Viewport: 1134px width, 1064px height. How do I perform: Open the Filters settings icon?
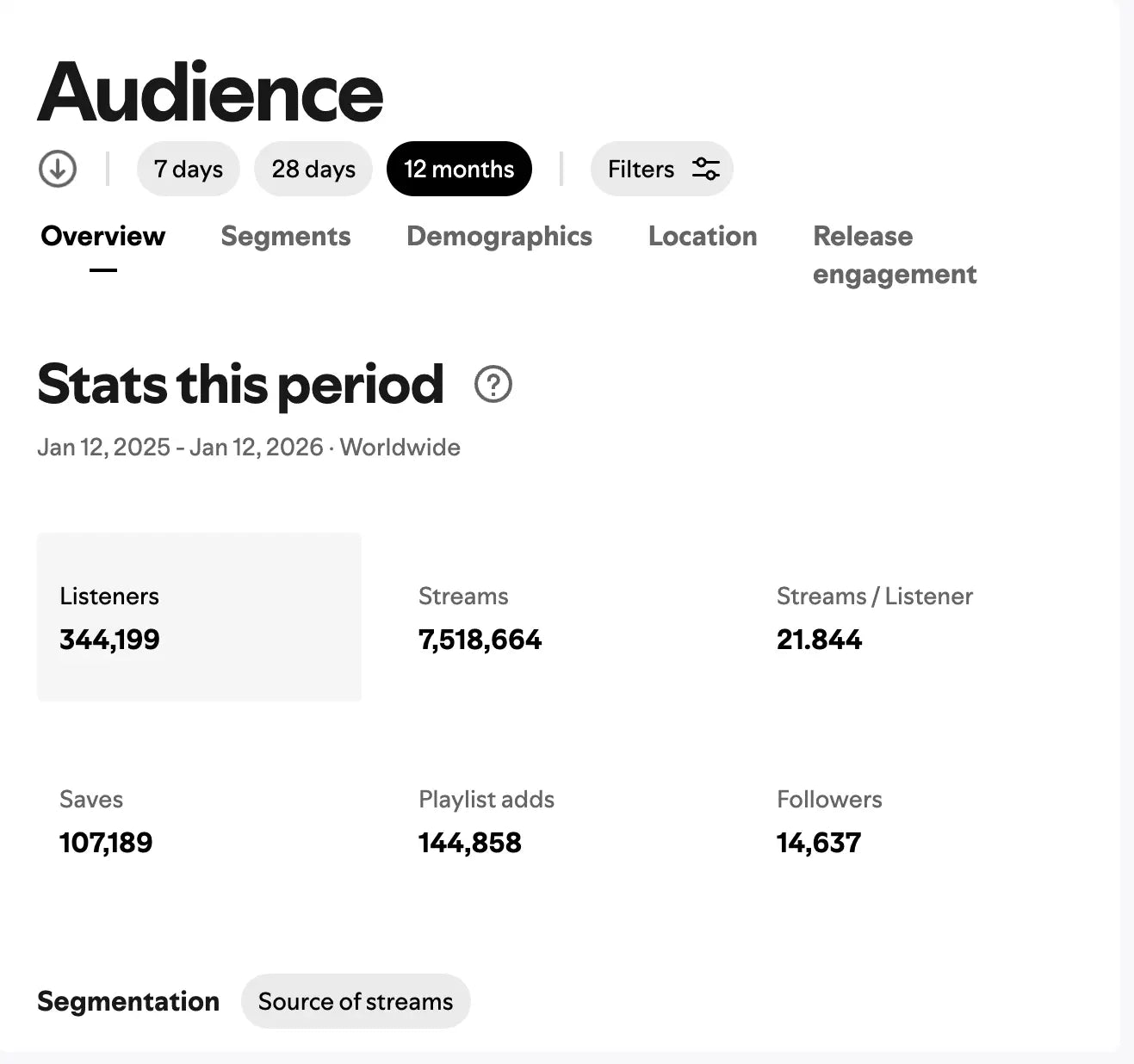[x=706, y=169]
